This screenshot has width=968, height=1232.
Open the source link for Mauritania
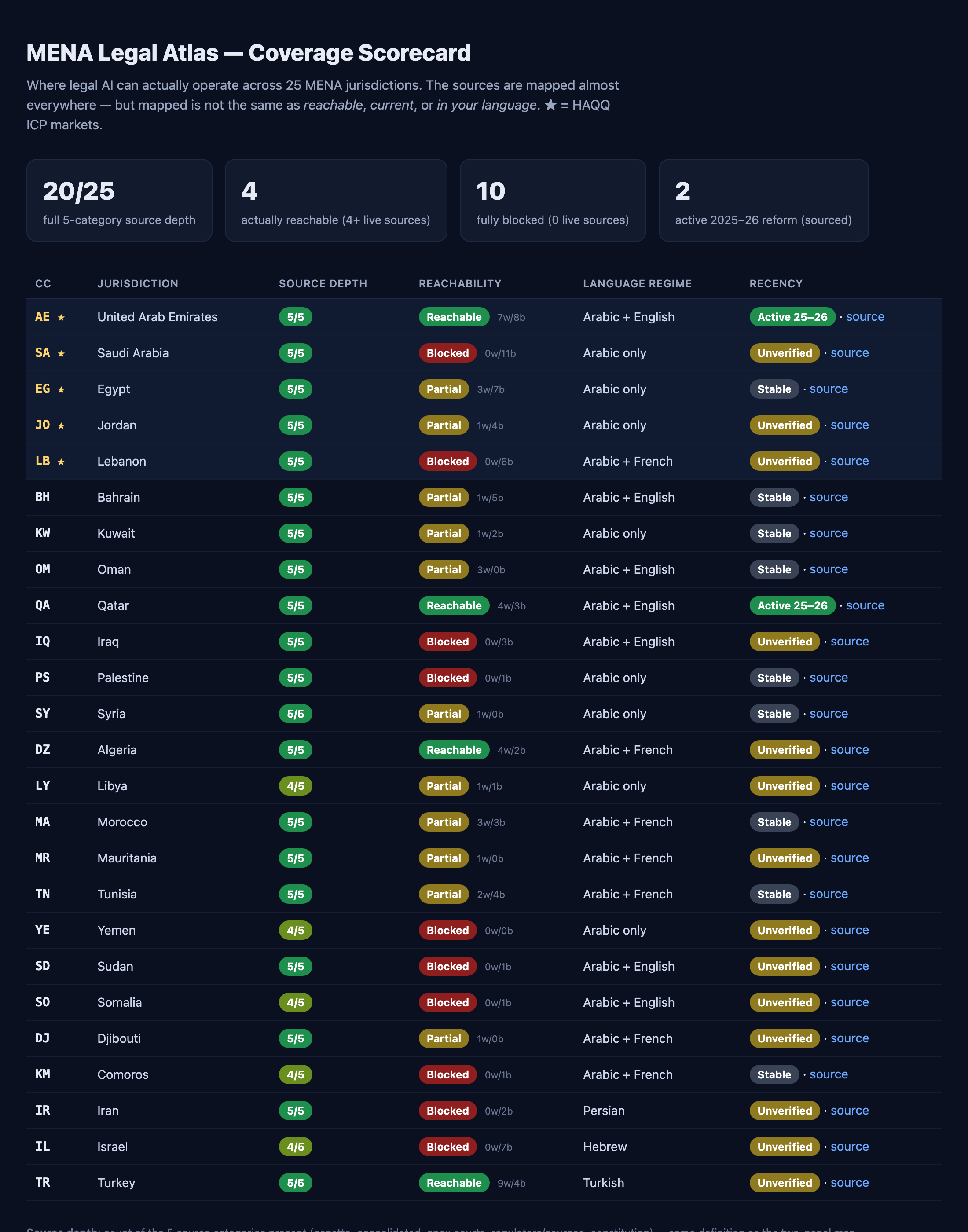[x=850, y=858]
